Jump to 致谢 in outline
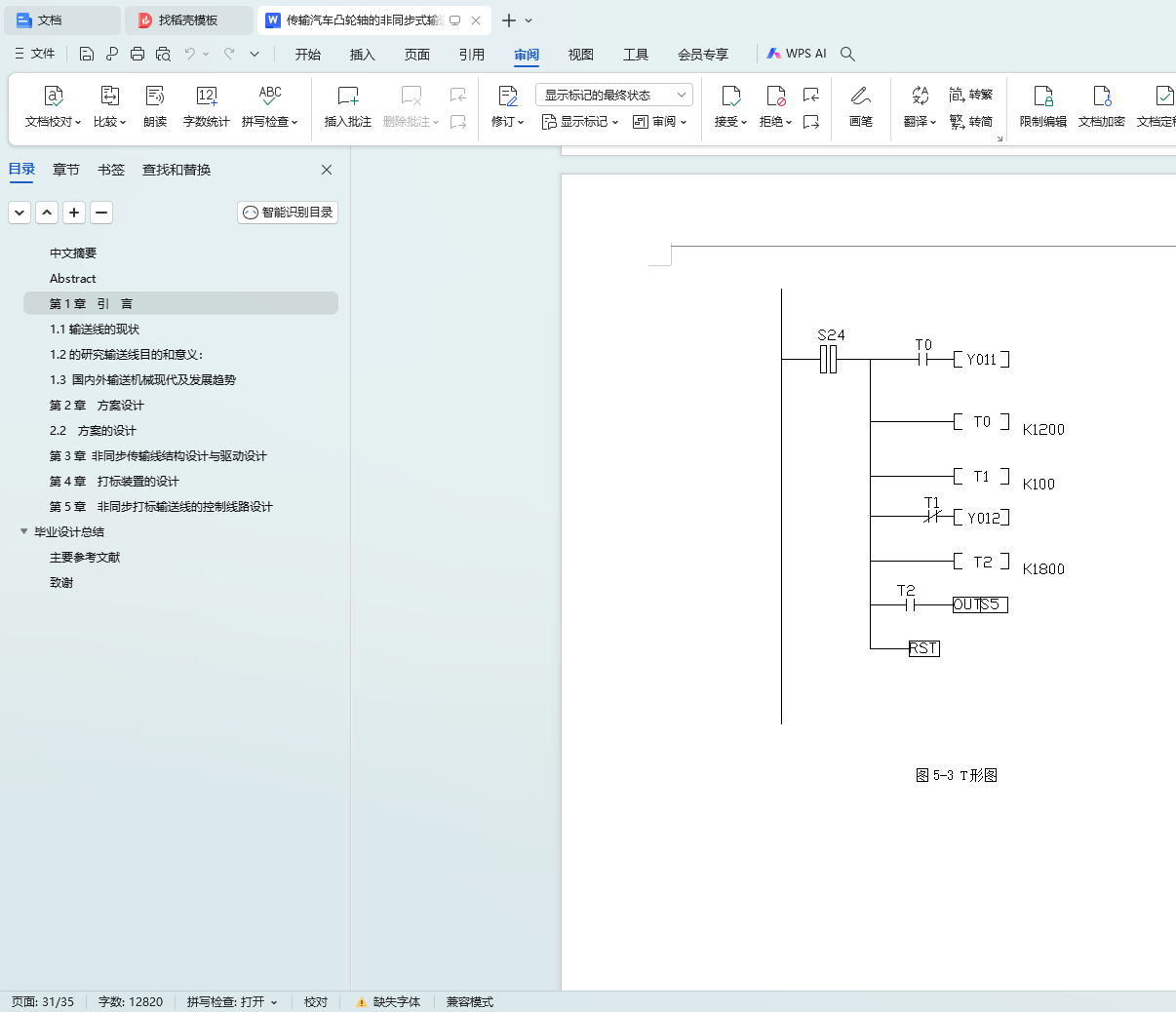Viewport: 1176px width, 1012px height. click(x=61, y=582)
